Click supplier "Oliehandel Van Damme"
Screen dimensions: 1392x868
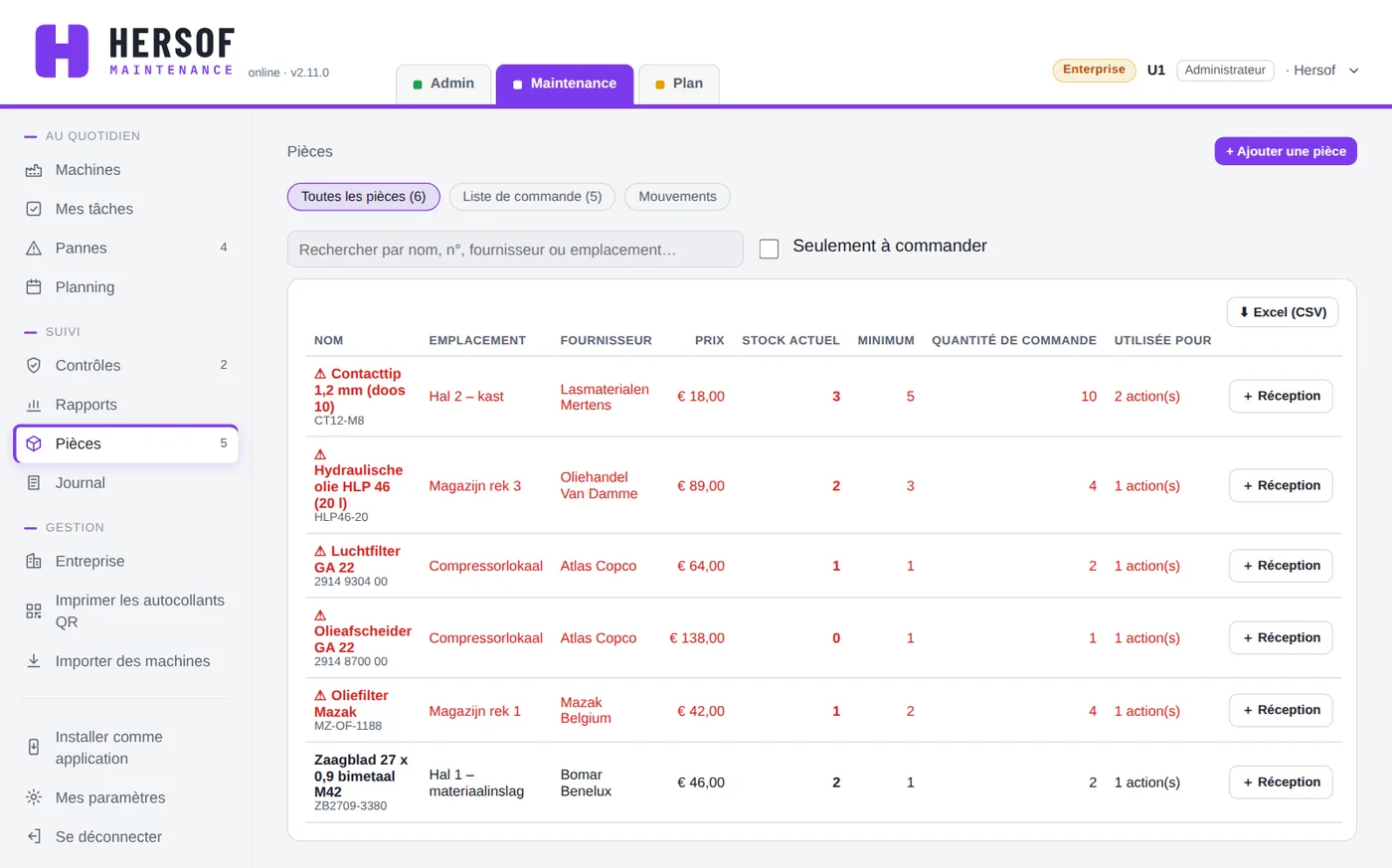pos(599,485)
